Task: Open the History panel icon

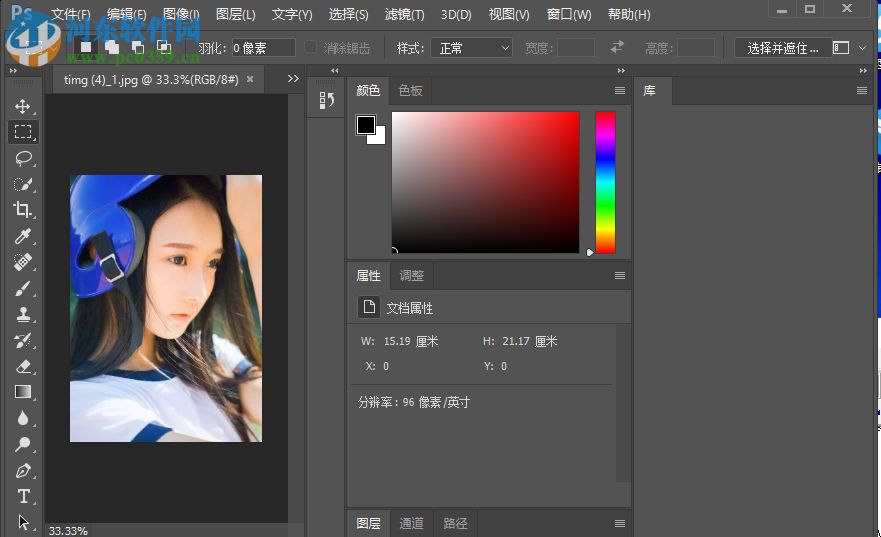Action: click(x=326, y=101)
